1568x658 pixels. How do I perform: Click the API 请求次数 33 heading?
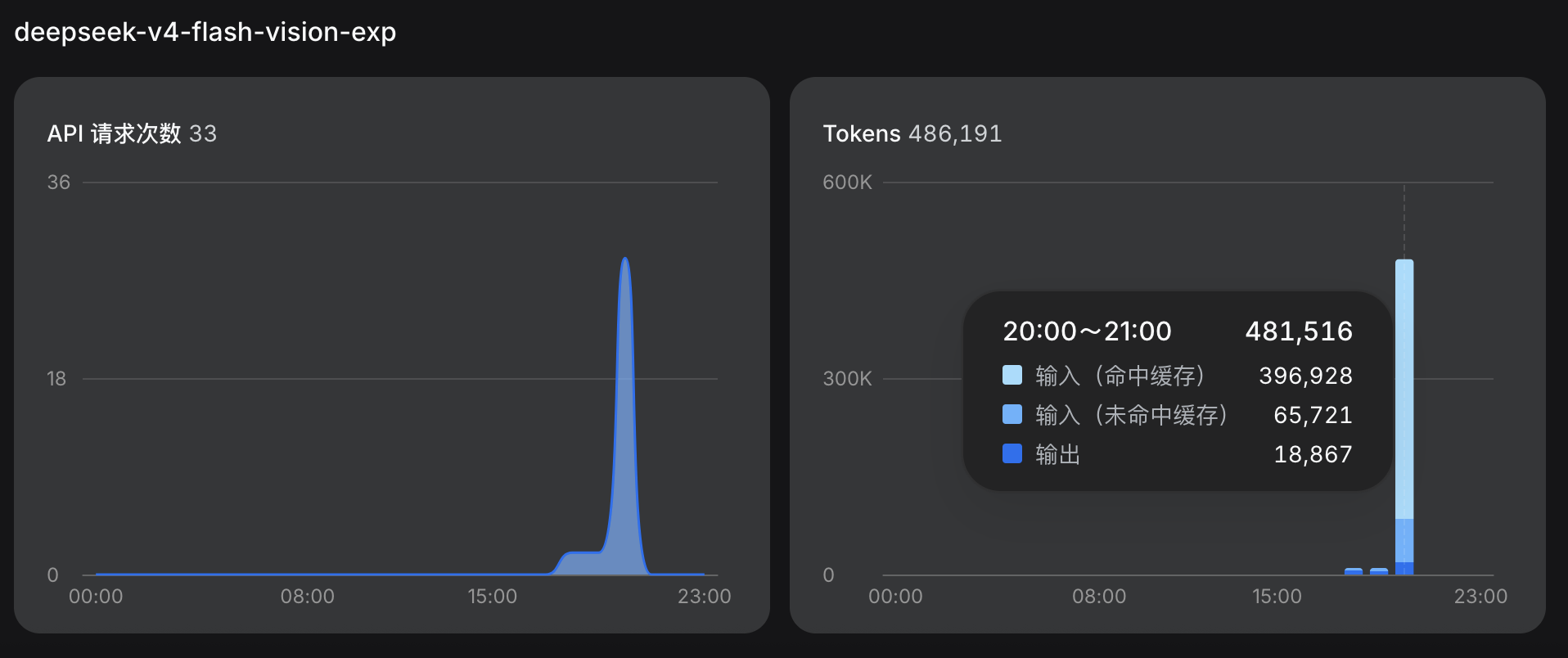point(132,133)
